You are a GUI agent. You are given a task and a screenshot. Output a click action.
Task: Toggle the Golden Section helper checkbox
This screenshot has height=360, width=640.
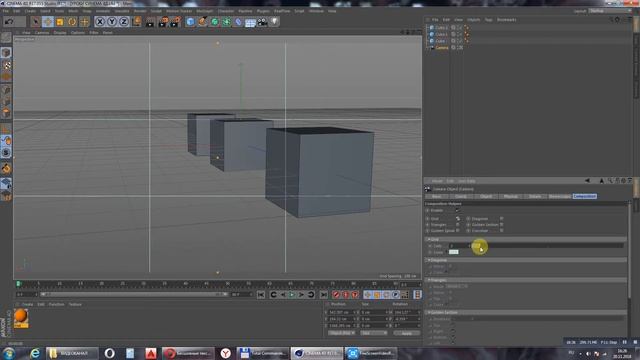(502, 224)
